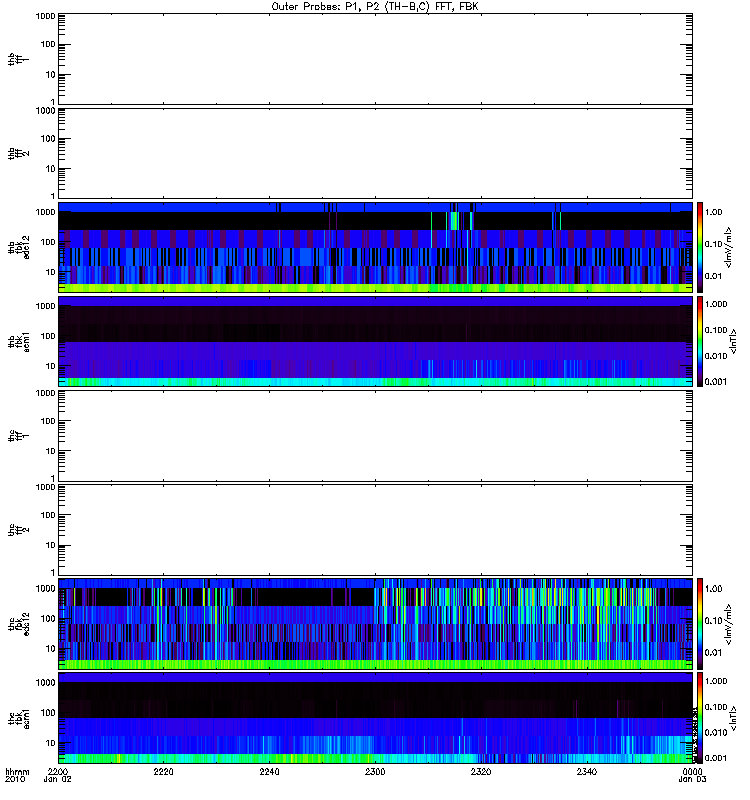This screenshot has height=800, width=750.
Task: Click the thc edc12 mV/m color bar
Action: (700, 623)
